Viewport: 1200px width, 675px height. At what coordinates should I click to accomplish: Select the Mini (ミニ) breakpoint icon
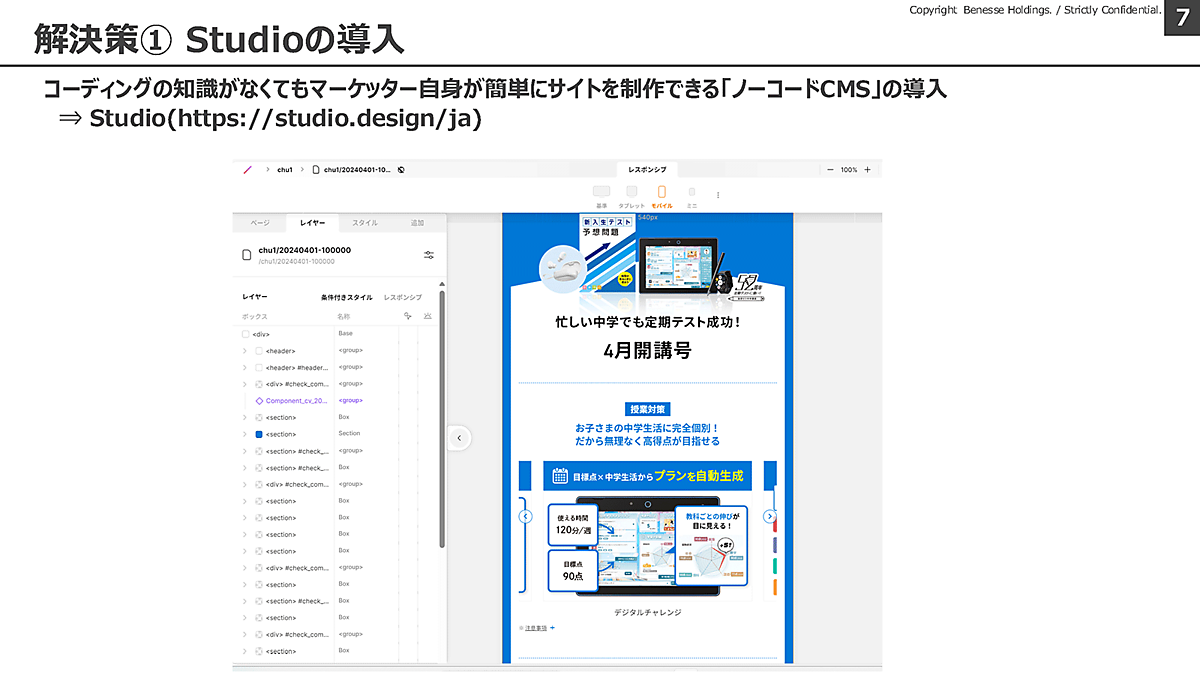point(691,192)
